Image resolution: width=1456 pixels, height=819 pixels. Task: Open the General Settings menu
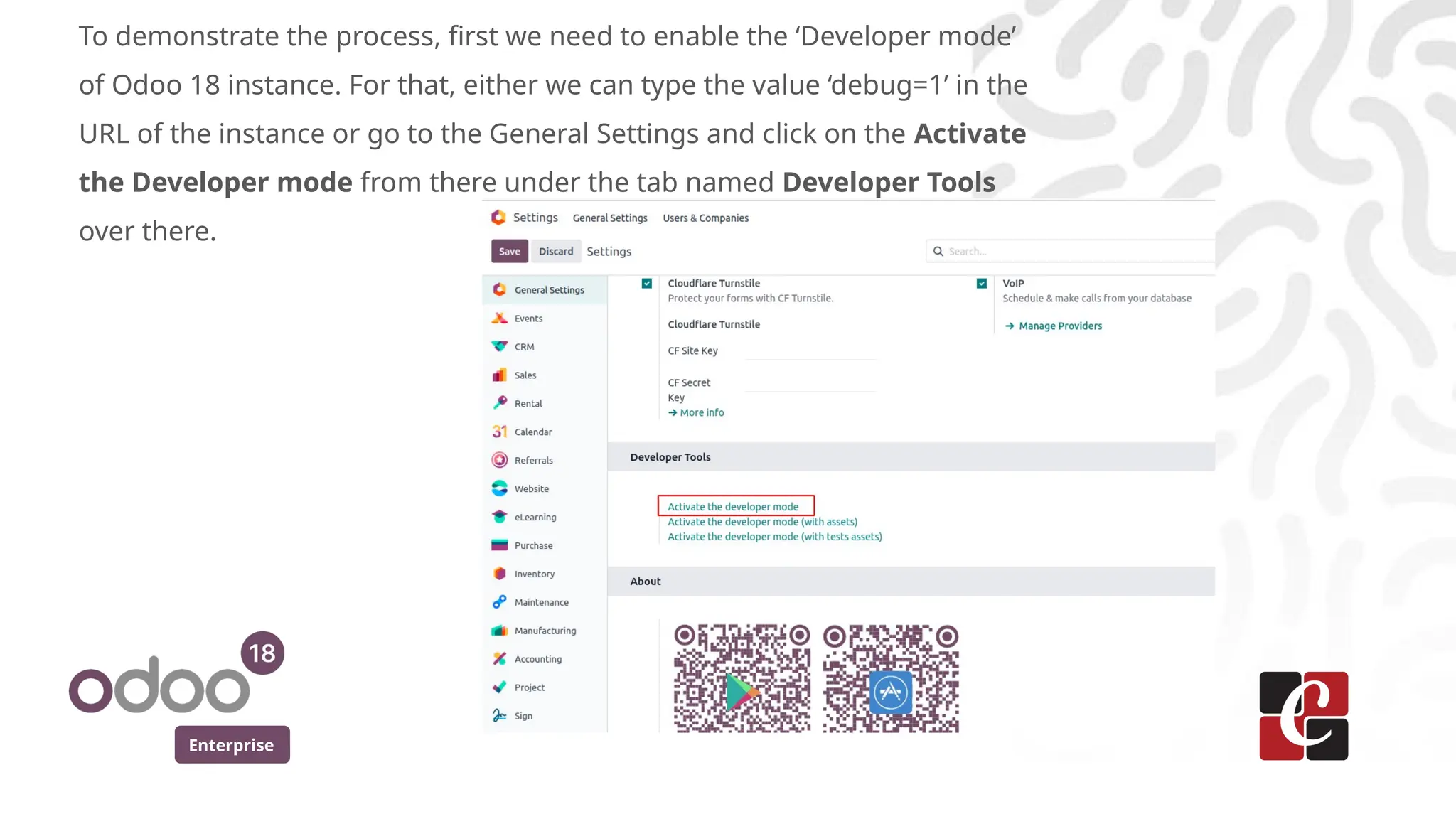tap(610, 218)
